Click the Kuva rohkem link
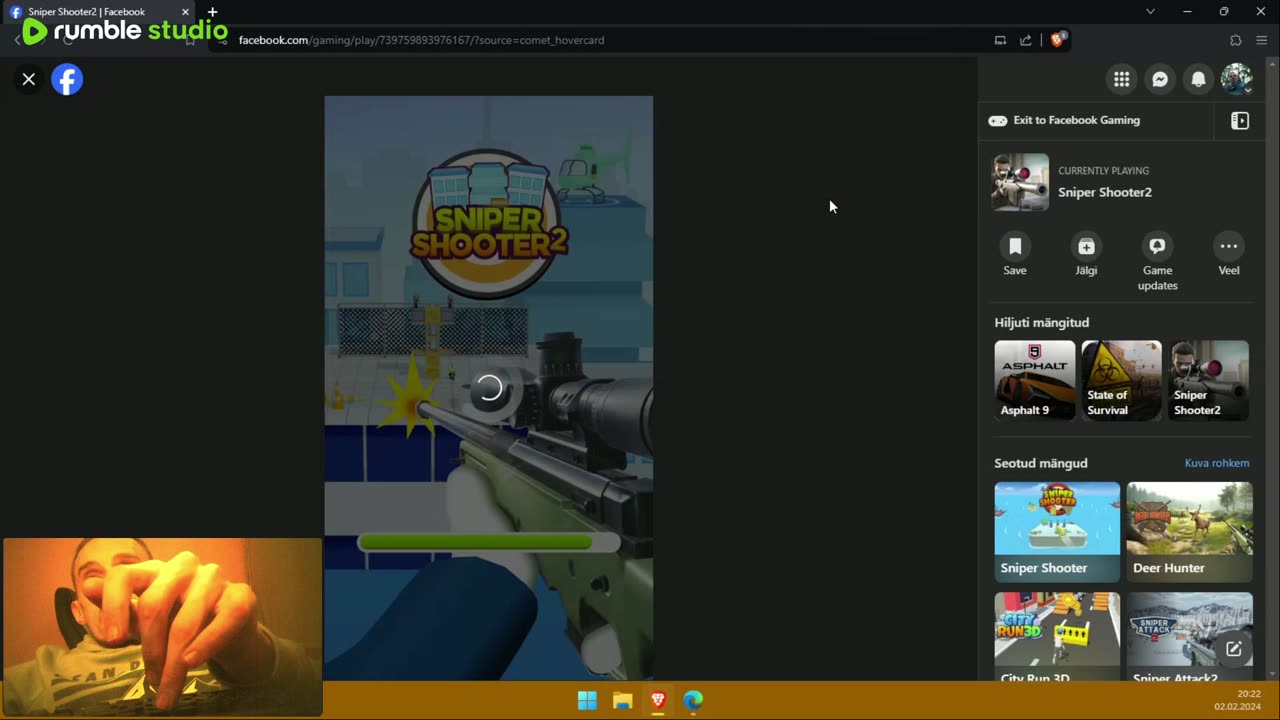This screenshot has height=720, width=1280. pos(1217,463)
